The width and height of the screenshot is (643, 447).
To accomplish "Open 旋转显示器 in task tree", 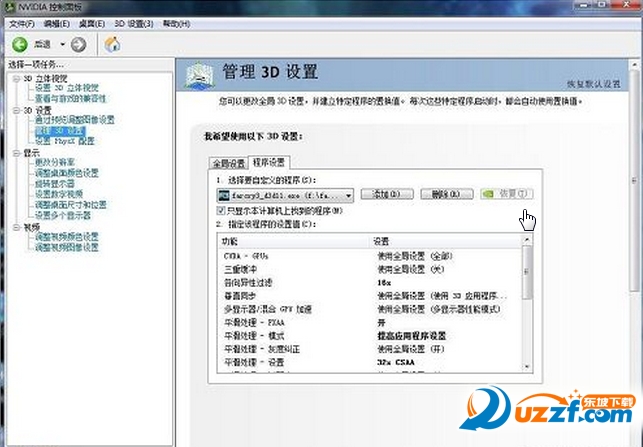I will click(x=55, y=184).
